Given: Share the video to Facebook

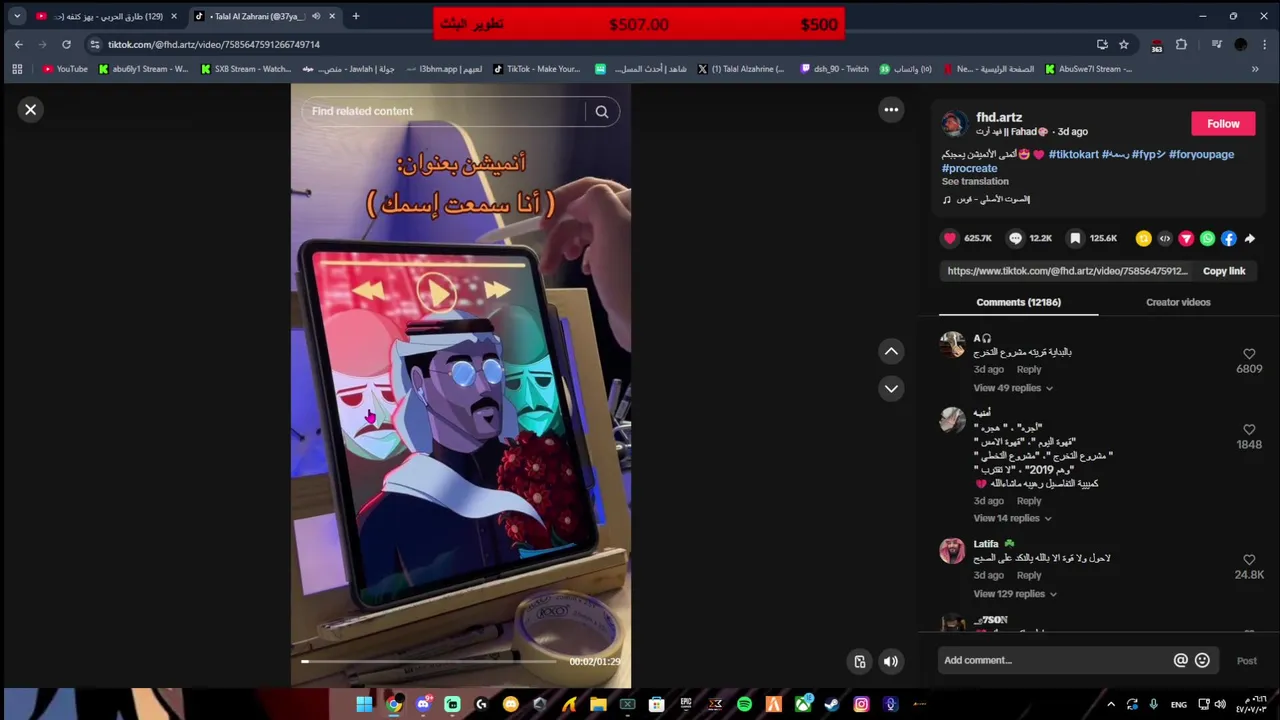Looking at the screenshot, I should click(1228, 238).
